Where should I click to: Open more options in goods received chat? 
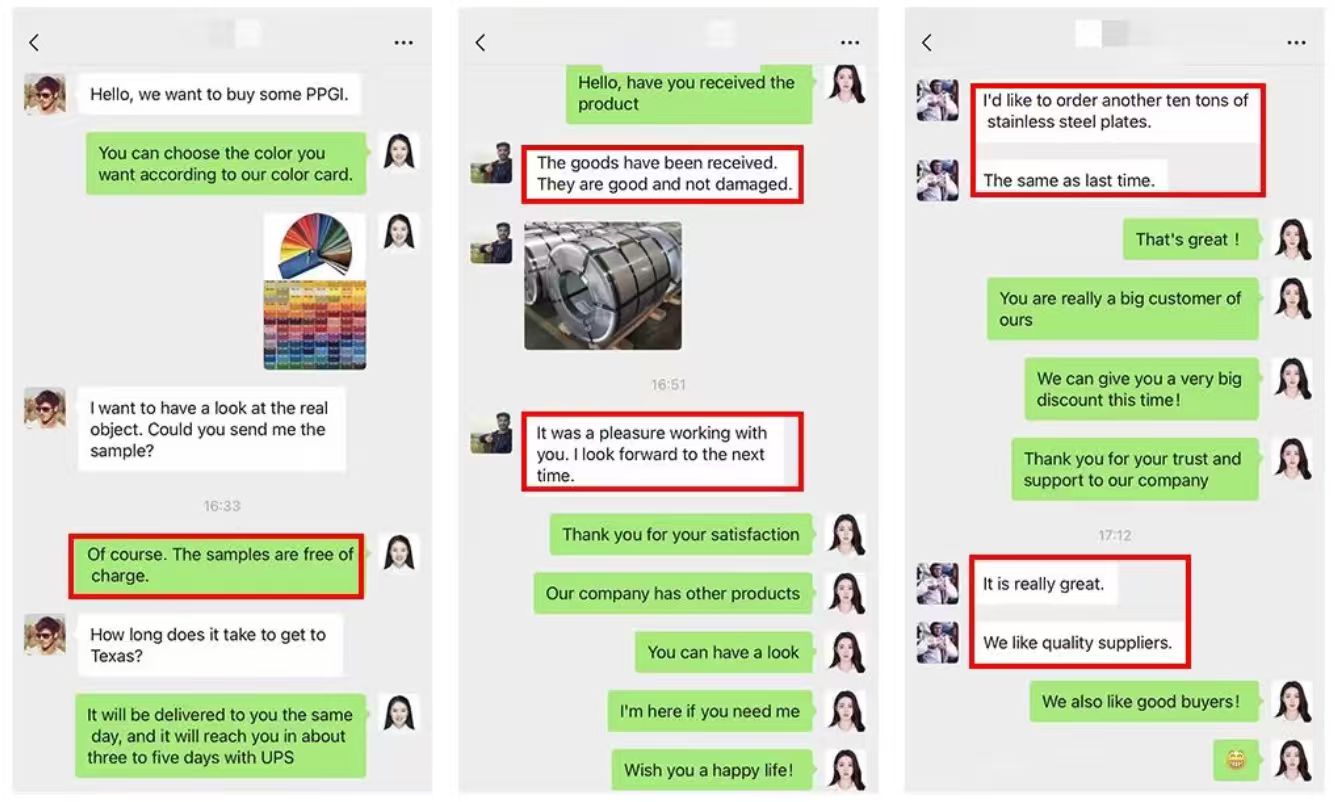click(850, 43)
